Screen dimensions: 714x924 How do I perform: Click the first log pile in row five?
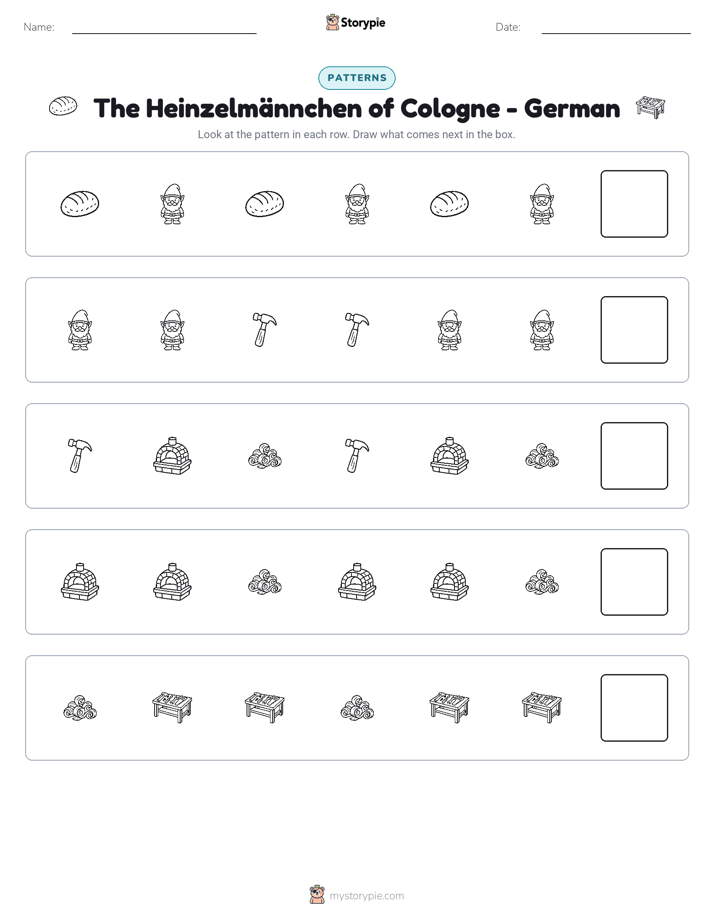pos(80,708)
